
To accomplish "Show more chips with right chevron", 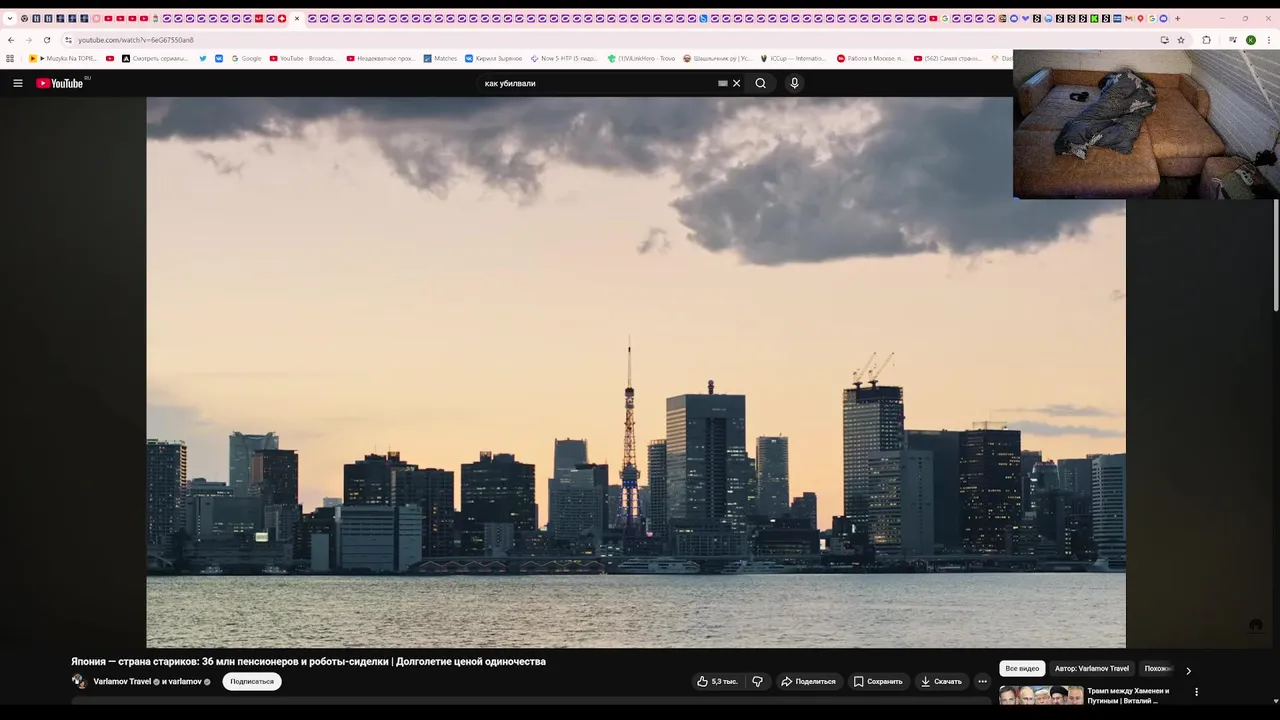I will click(1188, 670).
